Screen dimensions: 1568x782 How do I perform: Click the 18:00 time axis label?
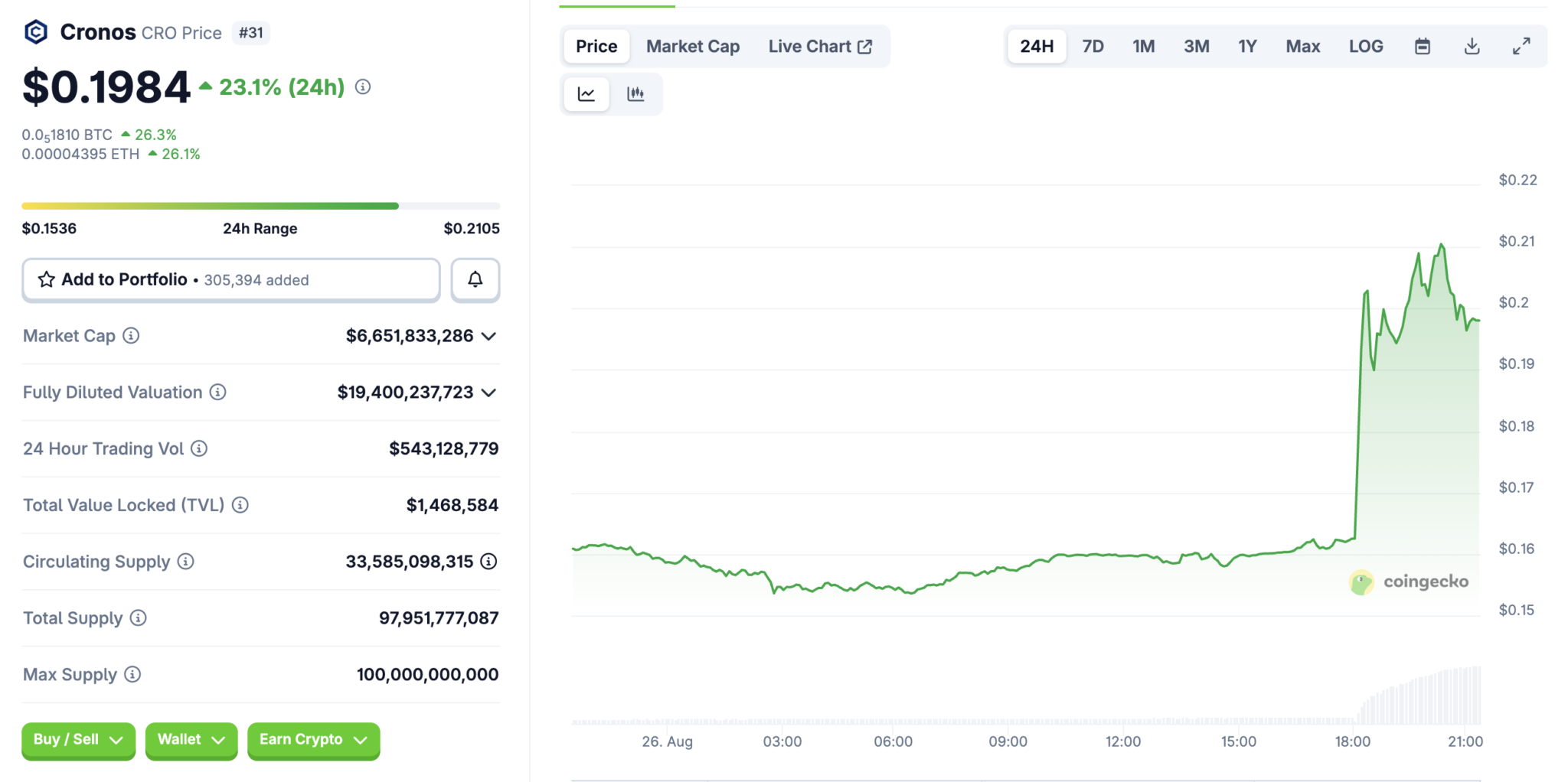[x=1353, y=741]
